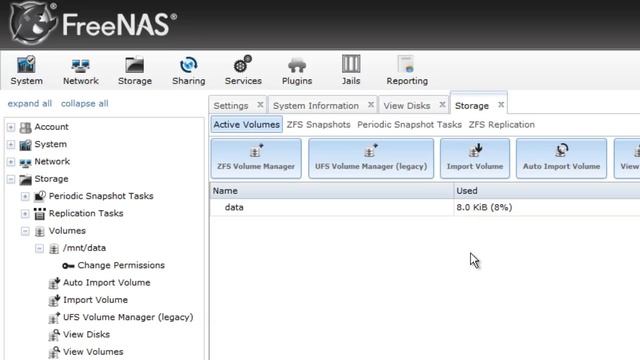This screenshot has height=360, width=640.
Task: Sort by the Used column header
Action: [x=547, y=191]
